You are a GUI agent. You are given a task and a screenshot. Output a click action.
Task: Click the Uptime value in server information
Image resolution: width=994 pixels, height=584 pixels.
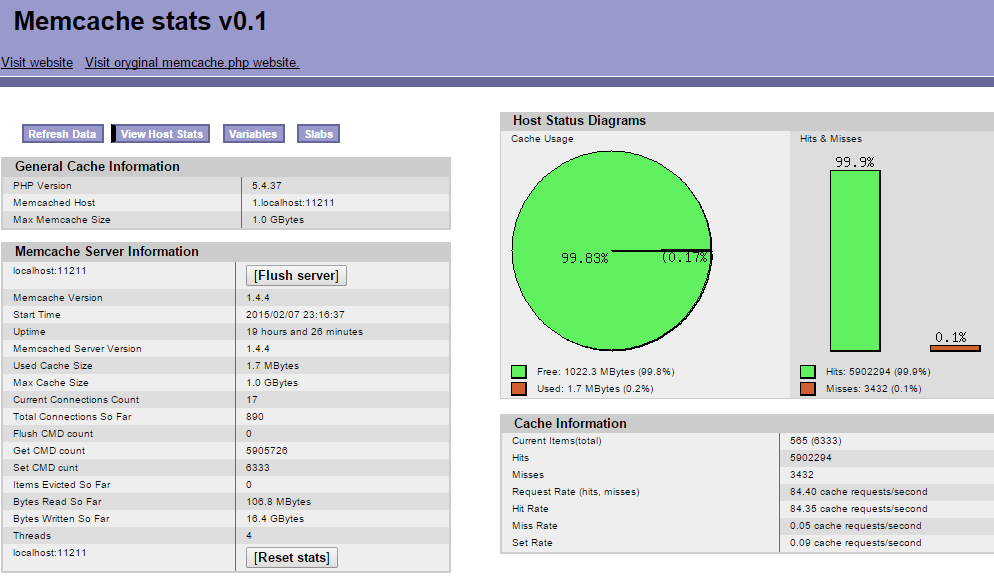click(x=305, y=332)
